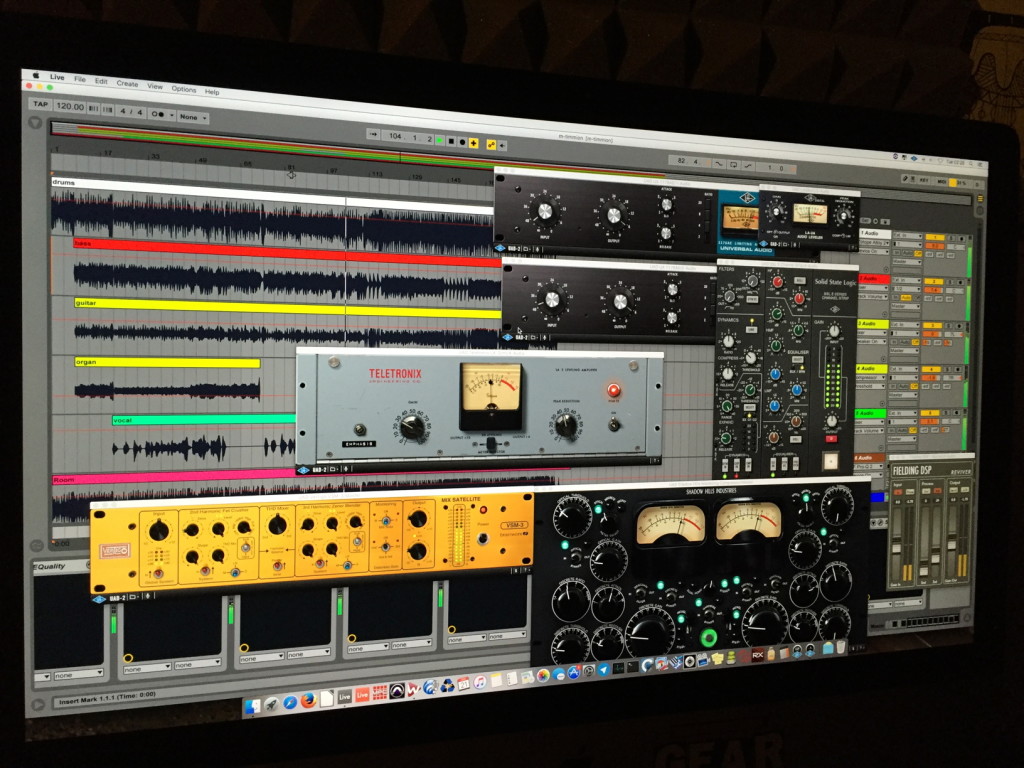The image size is (1024, 768).
Task: Toggle the MIDI map mode button
Action: pos(942,182)
